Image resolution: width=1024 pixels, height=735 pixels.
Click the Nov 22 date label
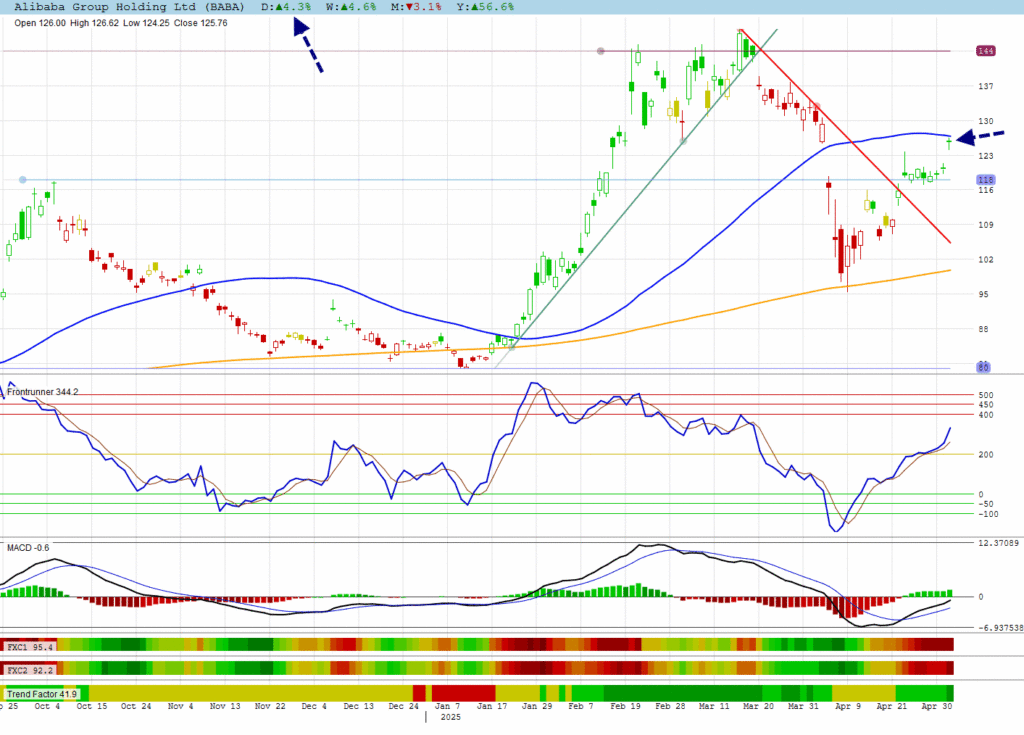(x=270, y=706)
